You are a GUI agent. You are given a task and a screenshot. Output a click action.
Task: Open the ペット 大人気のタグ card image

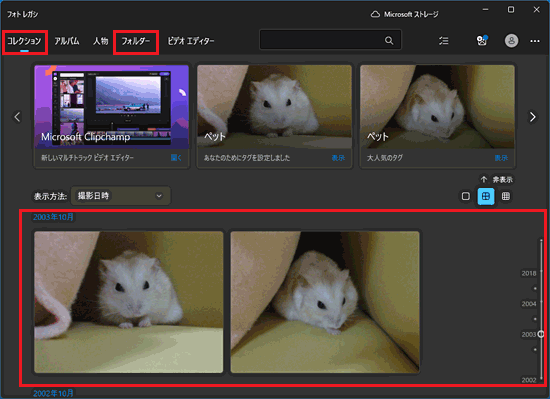(437, 107)
